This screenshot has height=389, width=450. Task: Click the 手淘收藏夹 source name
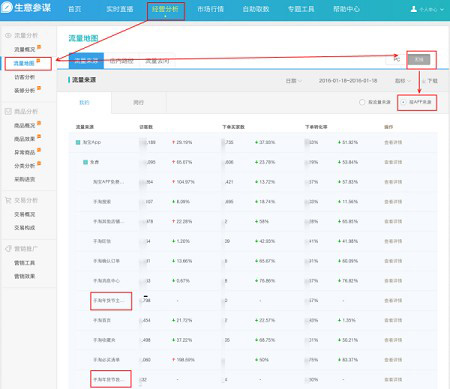point(104,340)
